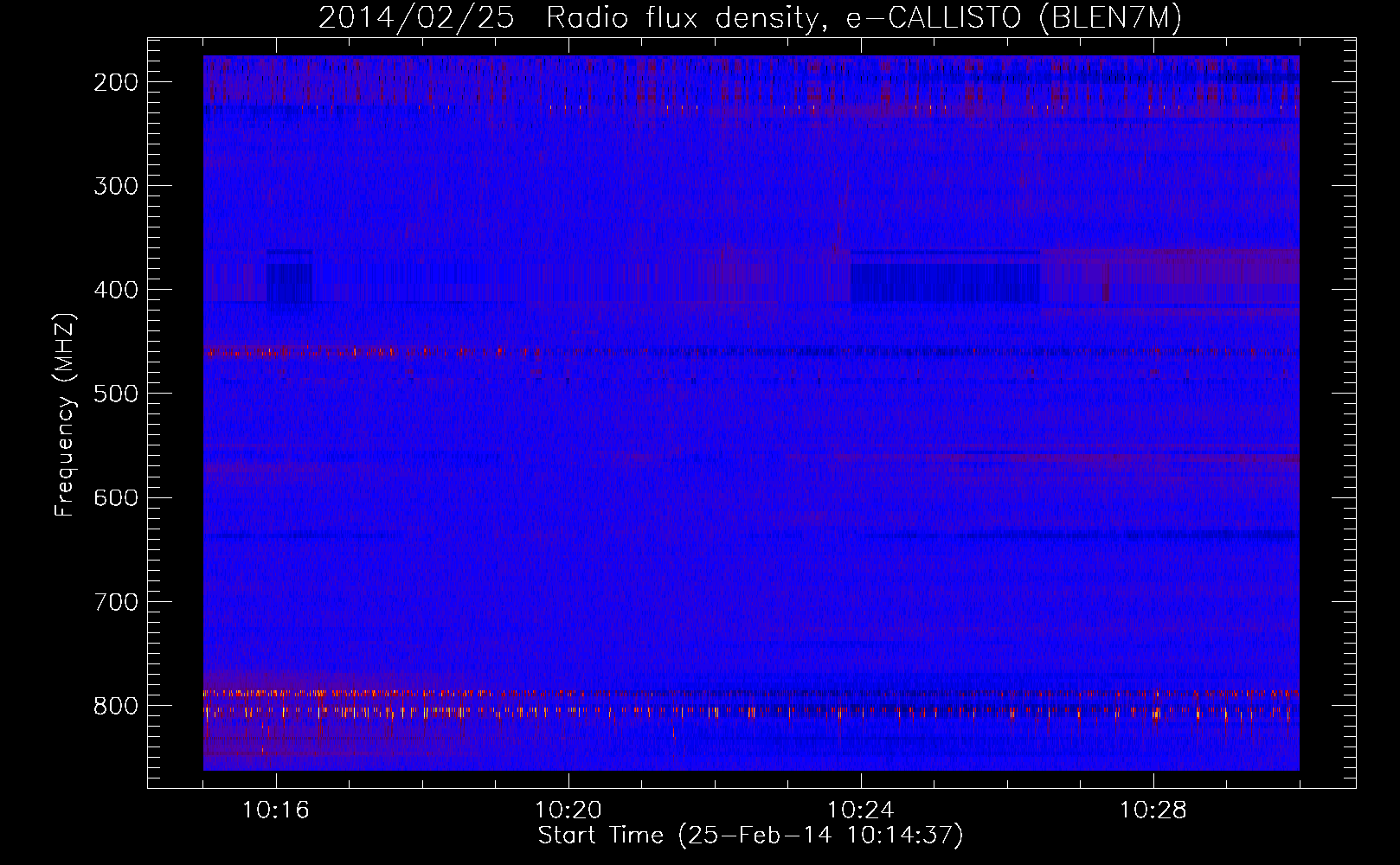Click the 800 frequency tick label
This screenshot has width=1400, height=865.
click(x=115, y=706)
